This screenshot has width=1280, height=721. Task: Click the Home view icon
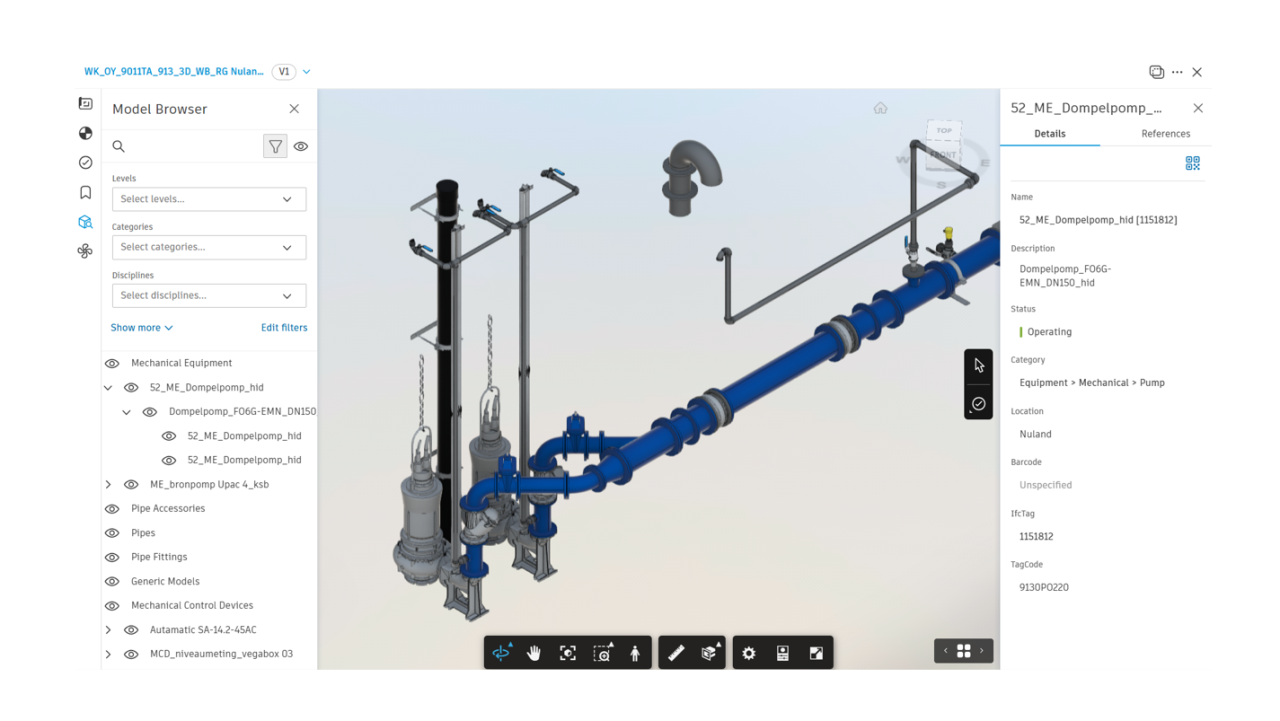coord(880,108)
